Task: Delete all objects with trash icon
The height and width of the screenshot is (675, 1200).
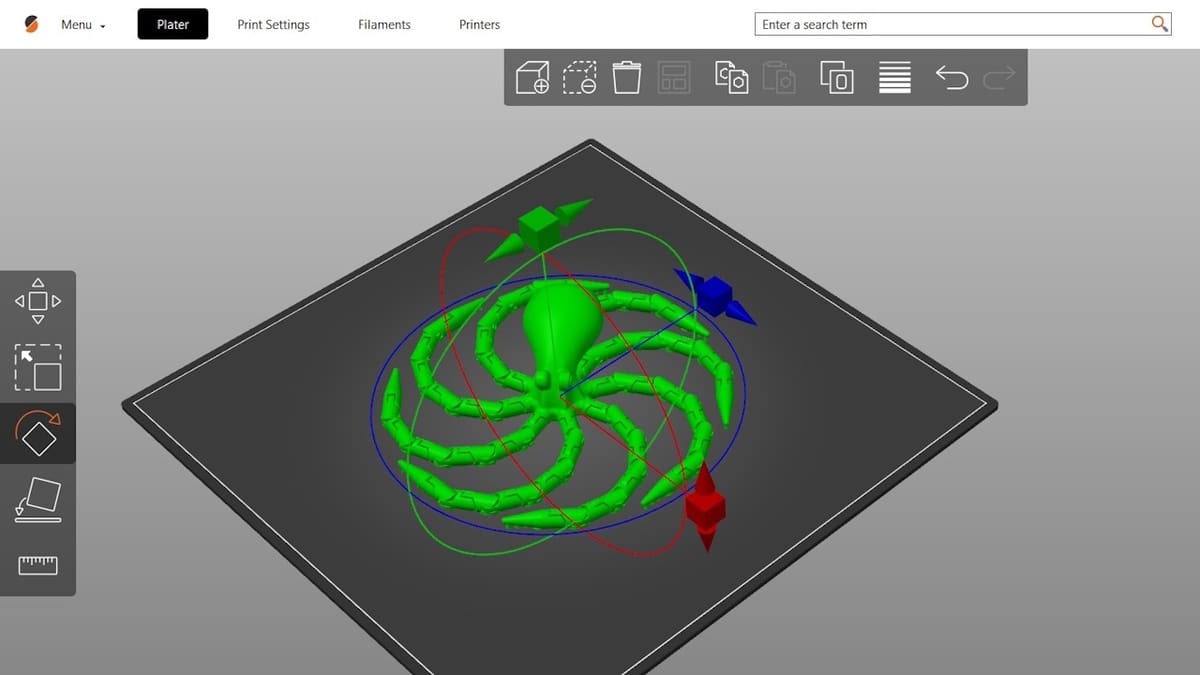Action: 627,78
